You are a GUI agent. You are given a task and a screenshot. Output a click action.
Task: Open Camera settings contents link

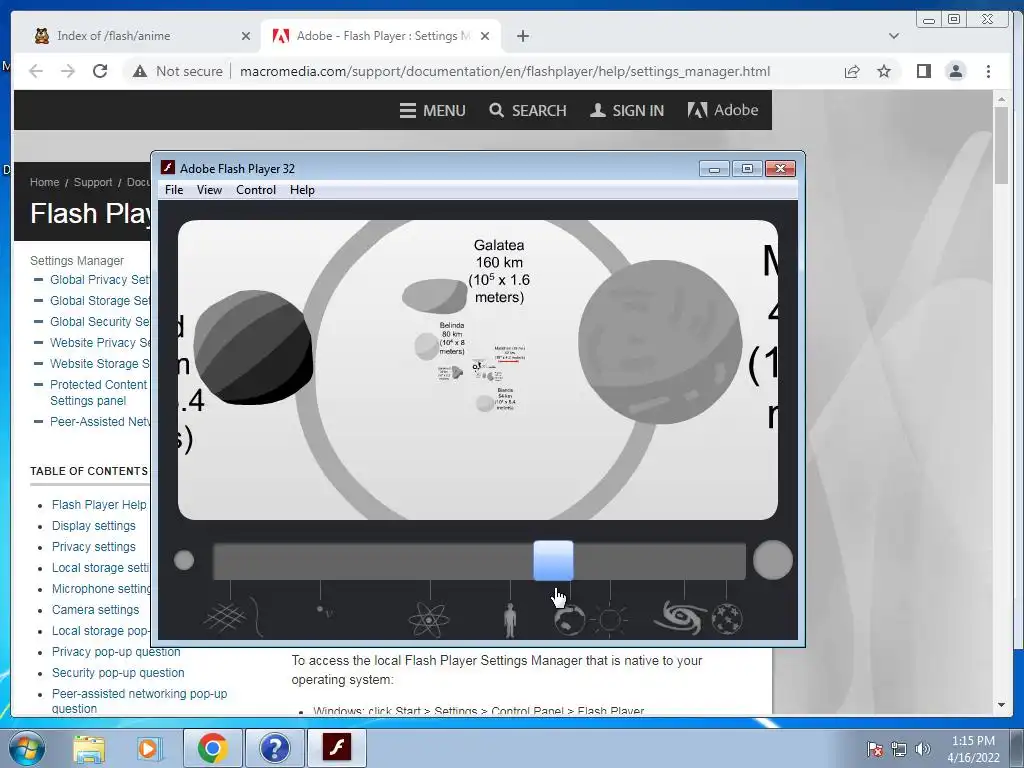[x=95, y=609]
